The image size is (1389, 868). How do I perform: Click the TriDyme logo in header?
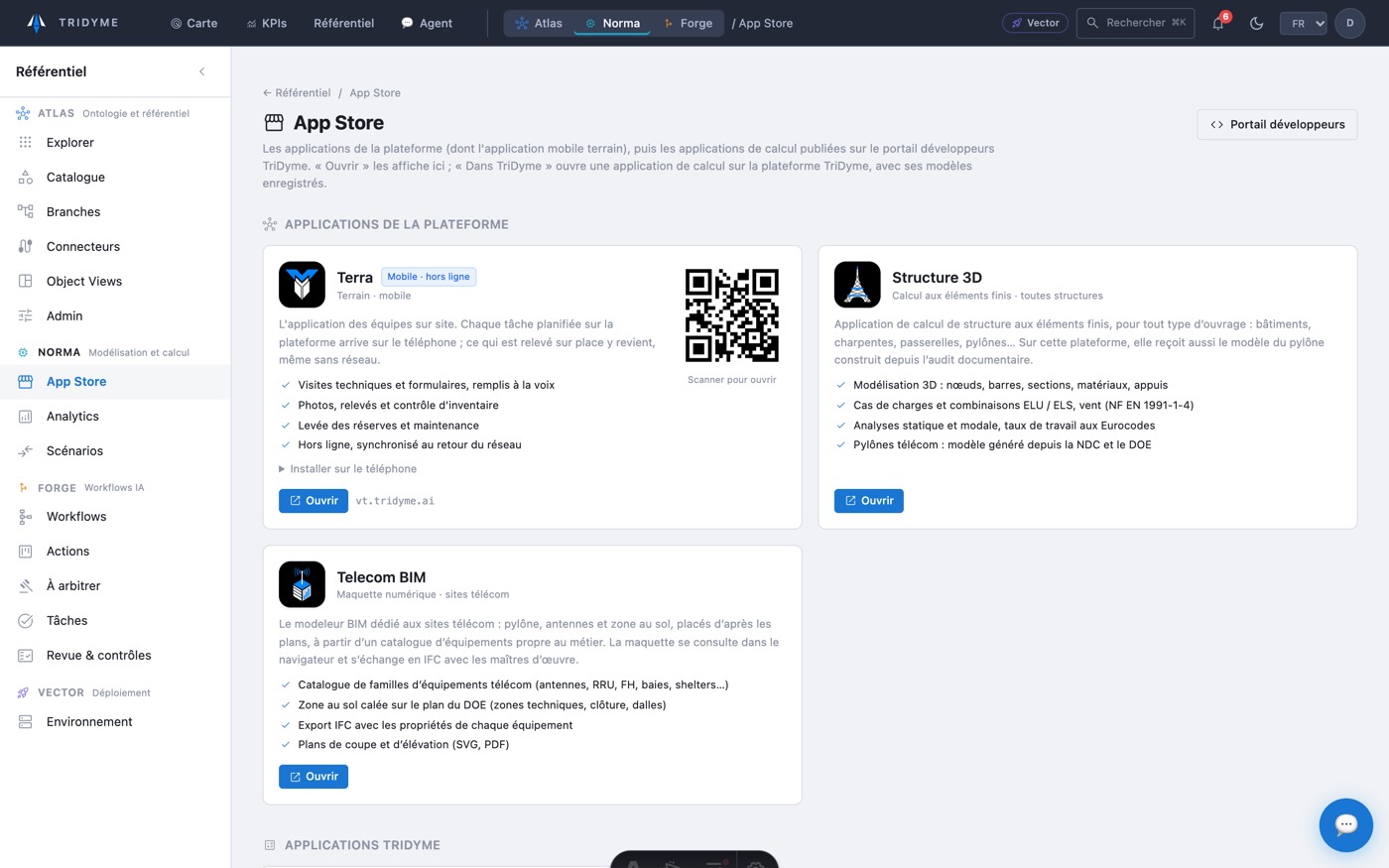[71, 23]
